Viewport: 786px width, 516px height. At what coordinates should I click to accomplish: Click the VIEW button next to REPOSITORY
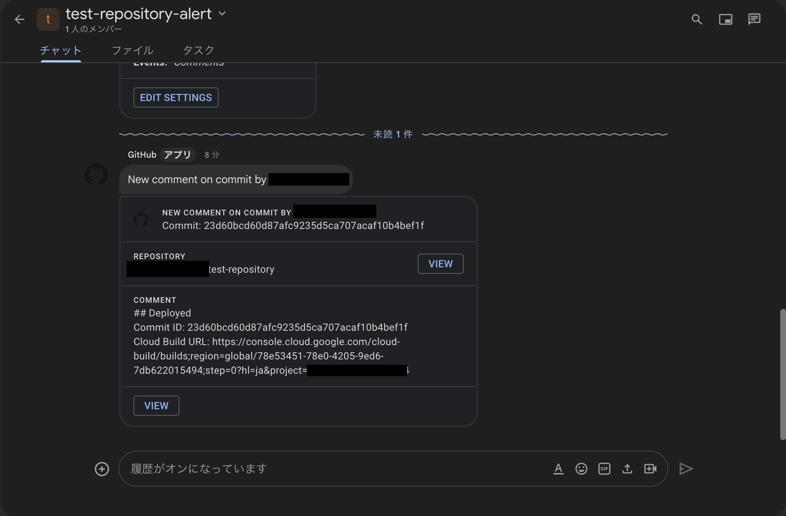click(441, 264)
